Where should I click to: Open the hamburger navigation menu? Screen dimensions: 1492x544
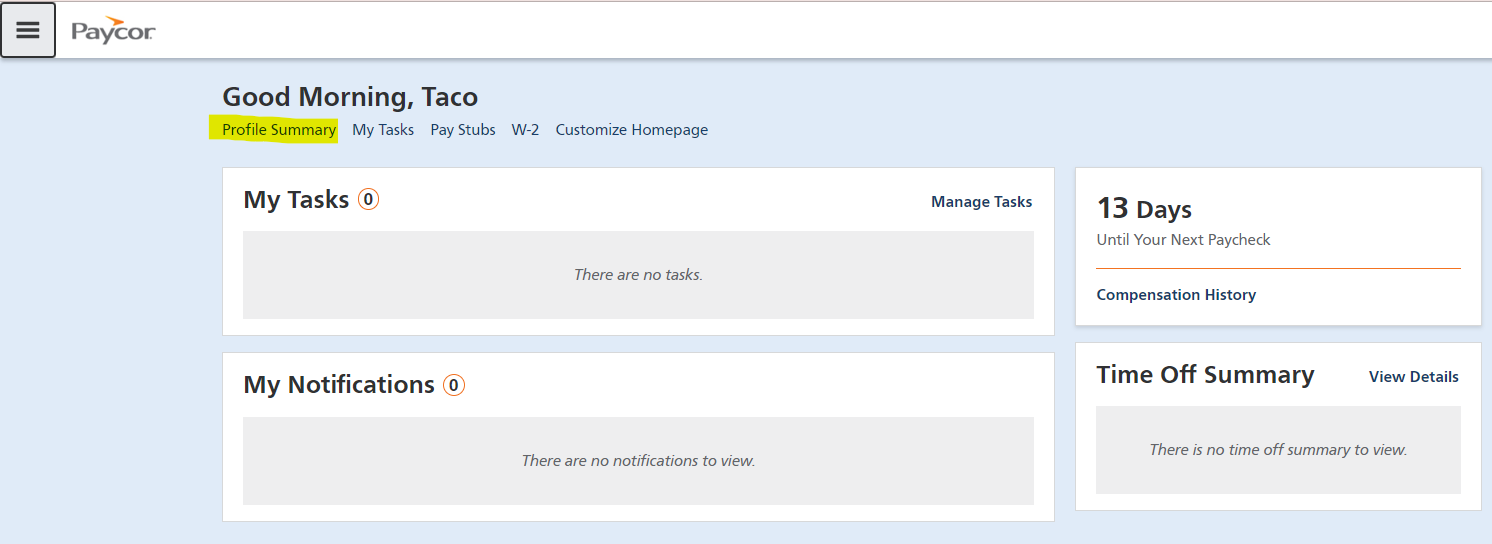click(28, 30)
